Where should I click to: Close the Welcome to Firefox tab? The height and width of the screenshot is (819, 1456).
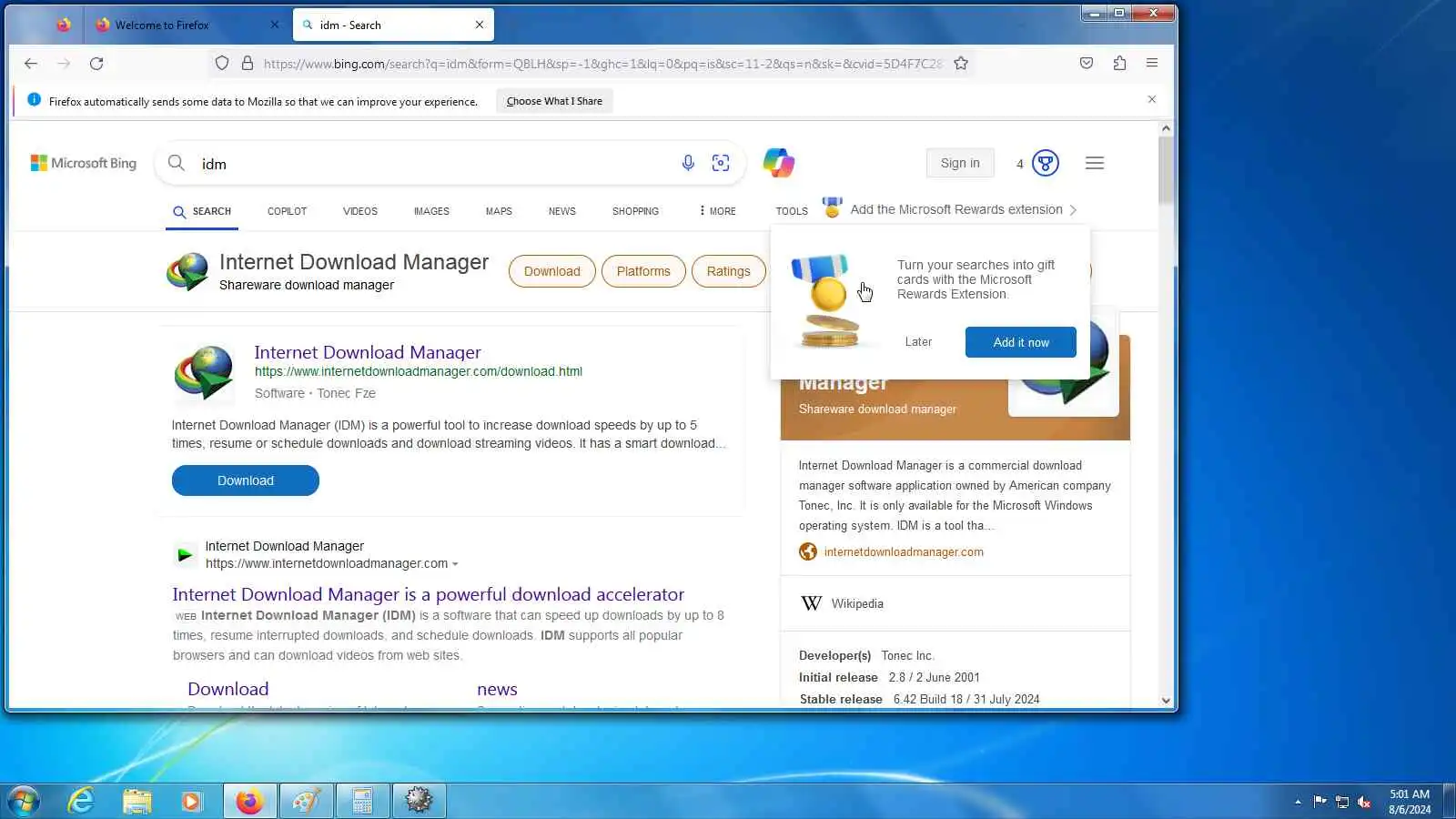[x=275, y=25]
